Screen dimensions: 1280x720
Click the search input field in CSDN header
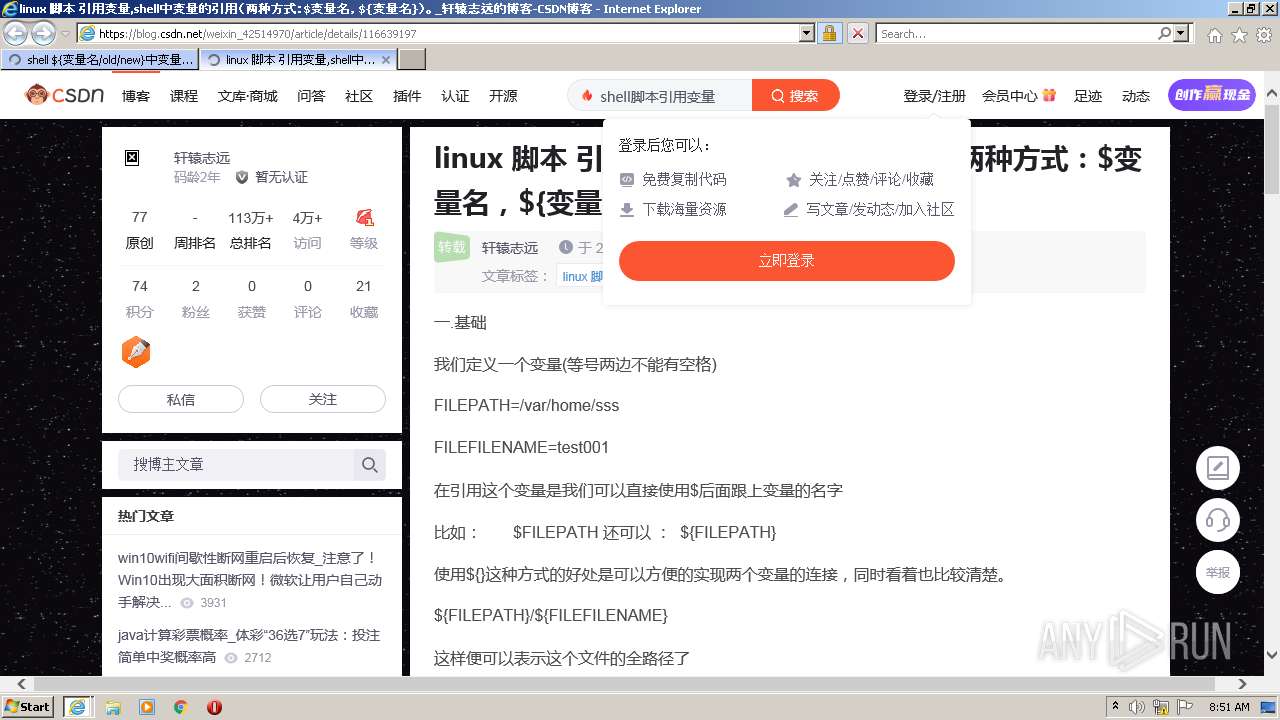(x=660, y=96)
